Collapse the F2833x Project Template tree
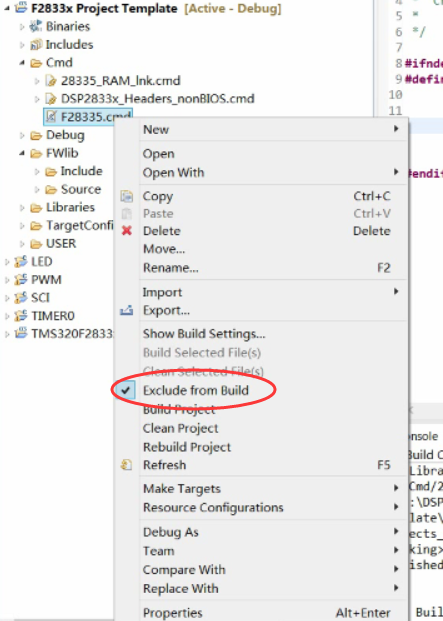The width and height of the screenshot is (443, 621). click(7, 9)
